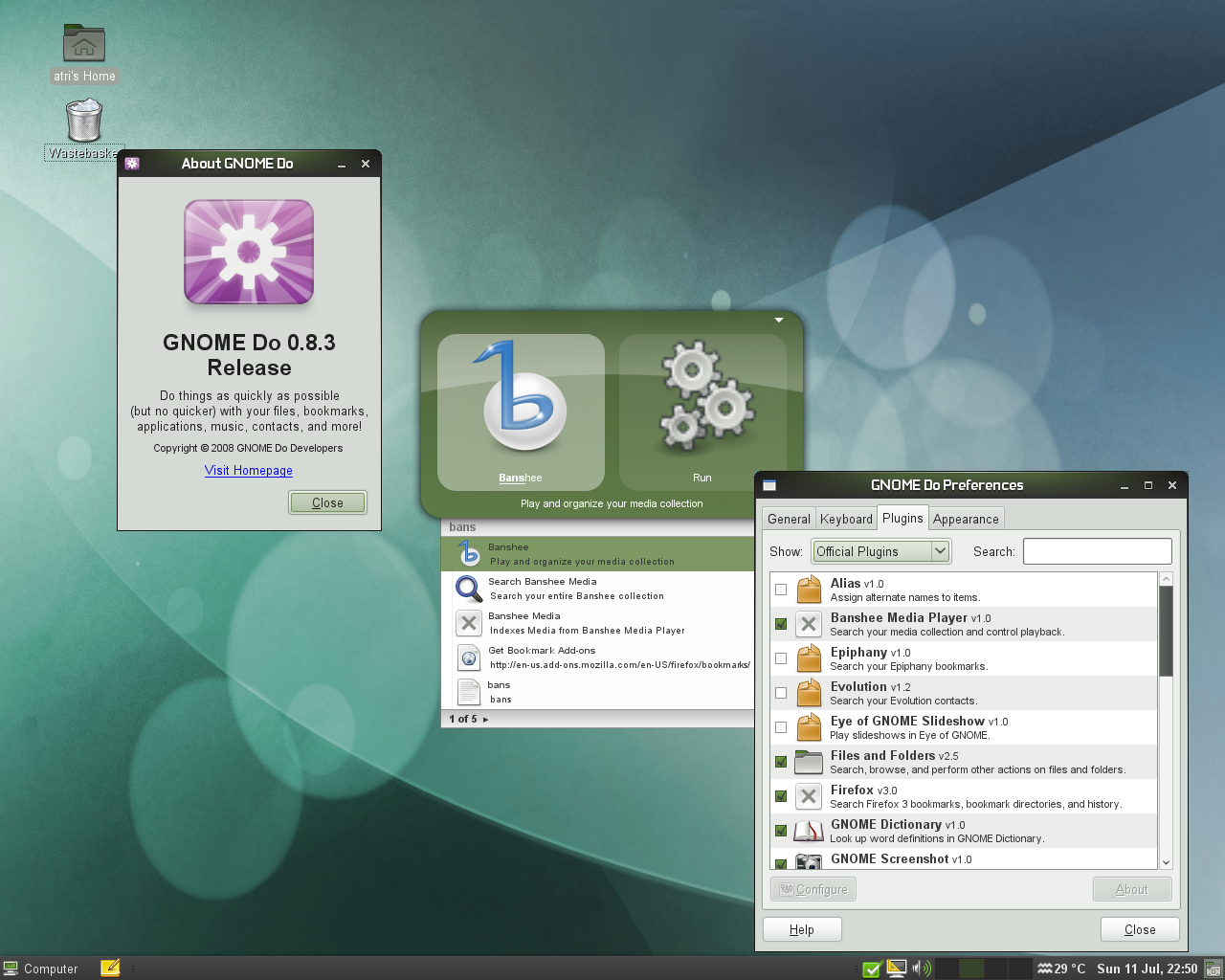Click the volume speaker tray icon
Screen dimensions: 1225x980
click(x=921, y=969)
